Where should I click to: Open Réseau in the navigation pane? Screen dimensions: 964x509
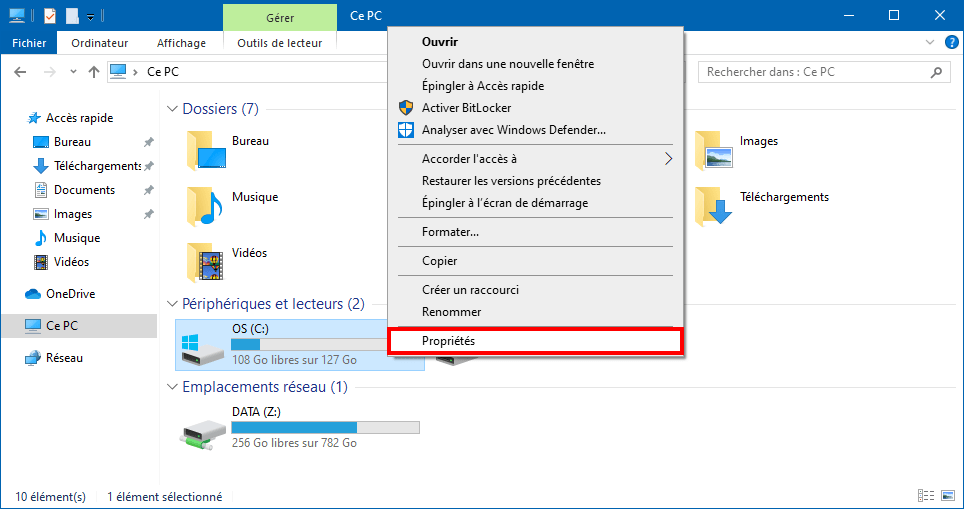pyautogui.click(x=64, y=358)
